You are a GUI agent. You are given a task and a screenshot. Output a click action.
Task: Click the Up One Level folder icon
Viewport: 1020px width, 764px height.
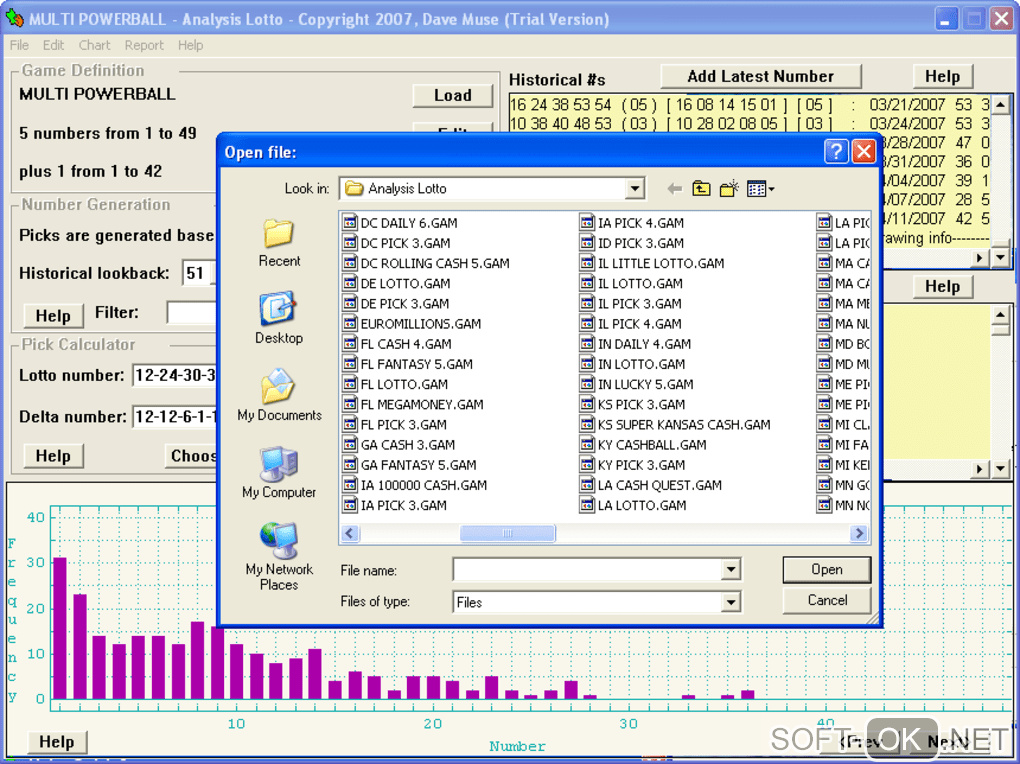[701, 189]
